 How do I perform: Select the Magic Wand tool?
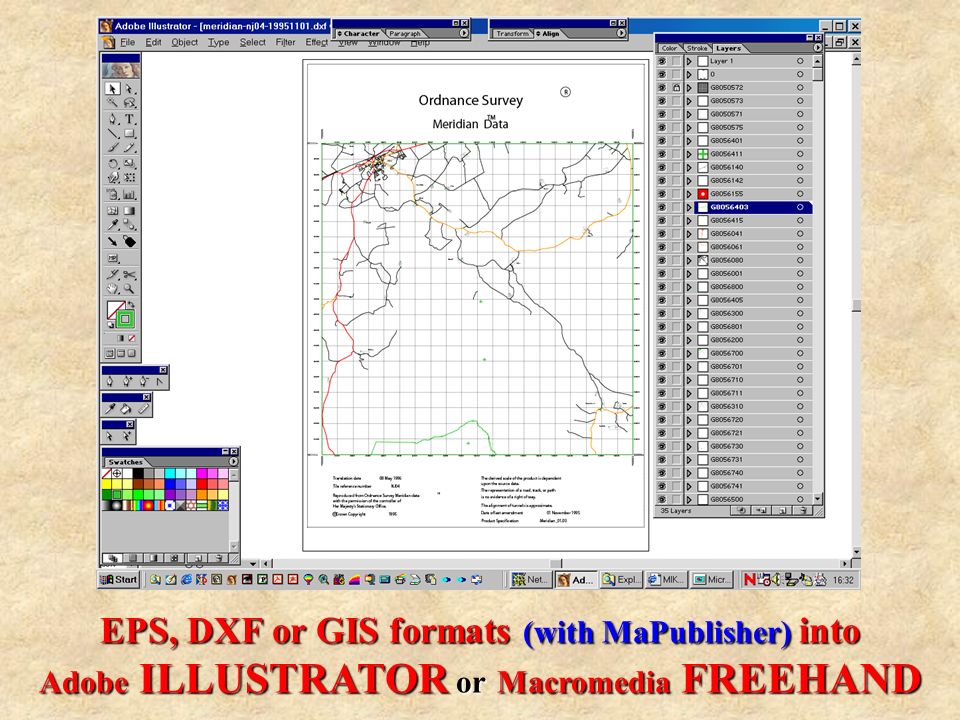pyautogui.click(x=113, y=103)
